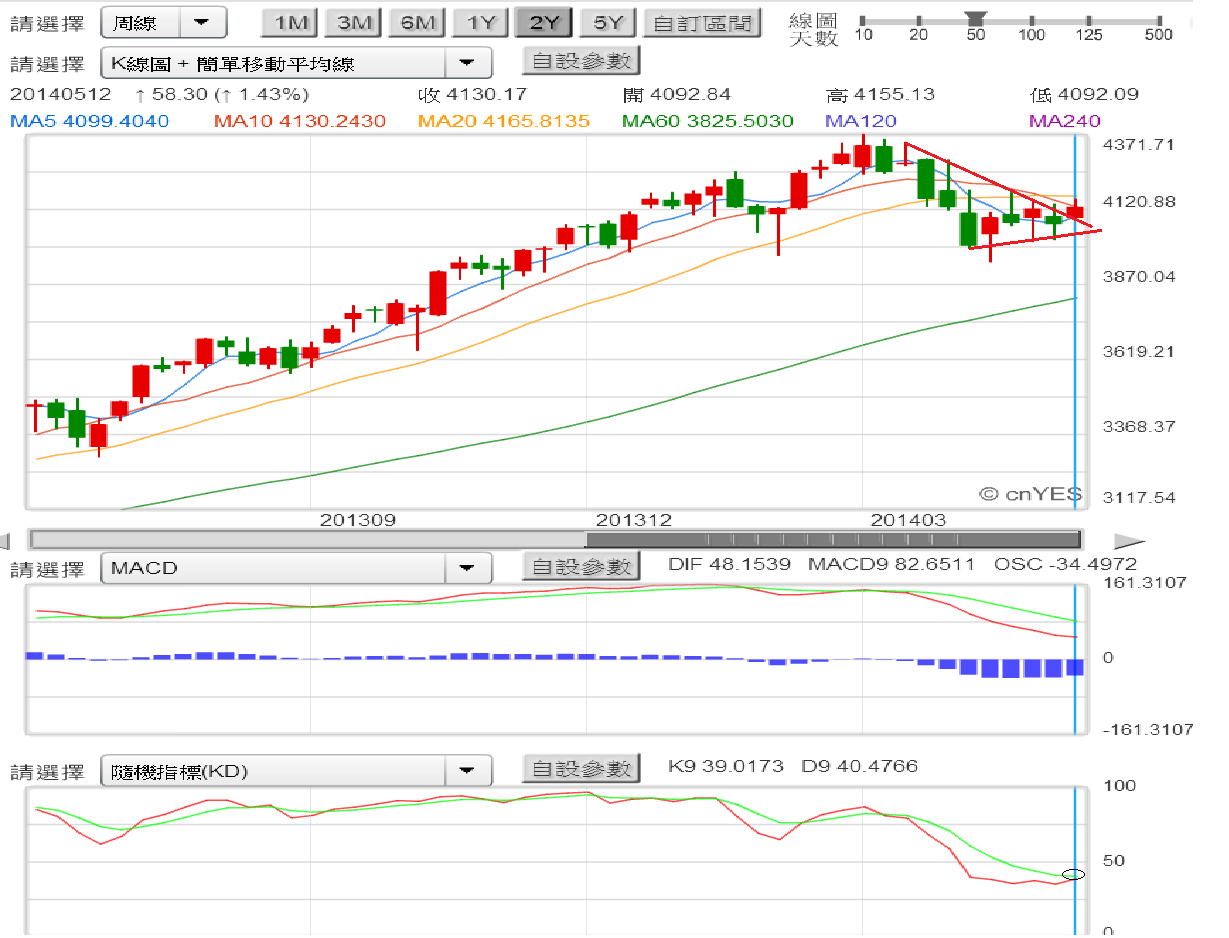Screen dimensions: 1229x938
Task: Open the K線圖 + 簡單移動平均線 chart type dropdown
Action: [x=297, y=64]
